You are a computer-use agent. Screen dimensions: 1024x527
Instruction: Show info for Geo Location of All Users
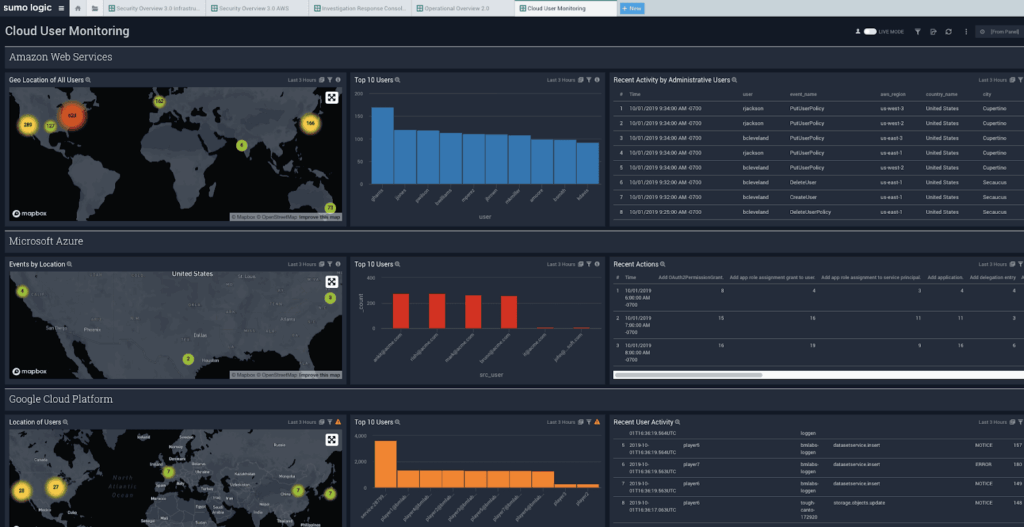pos(338,80)
